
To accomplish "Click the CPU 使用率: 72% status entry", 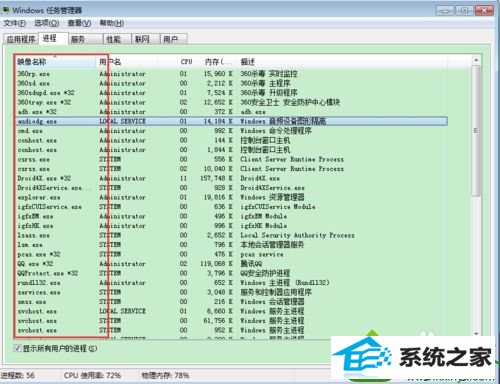I will [x=92, y=375].
